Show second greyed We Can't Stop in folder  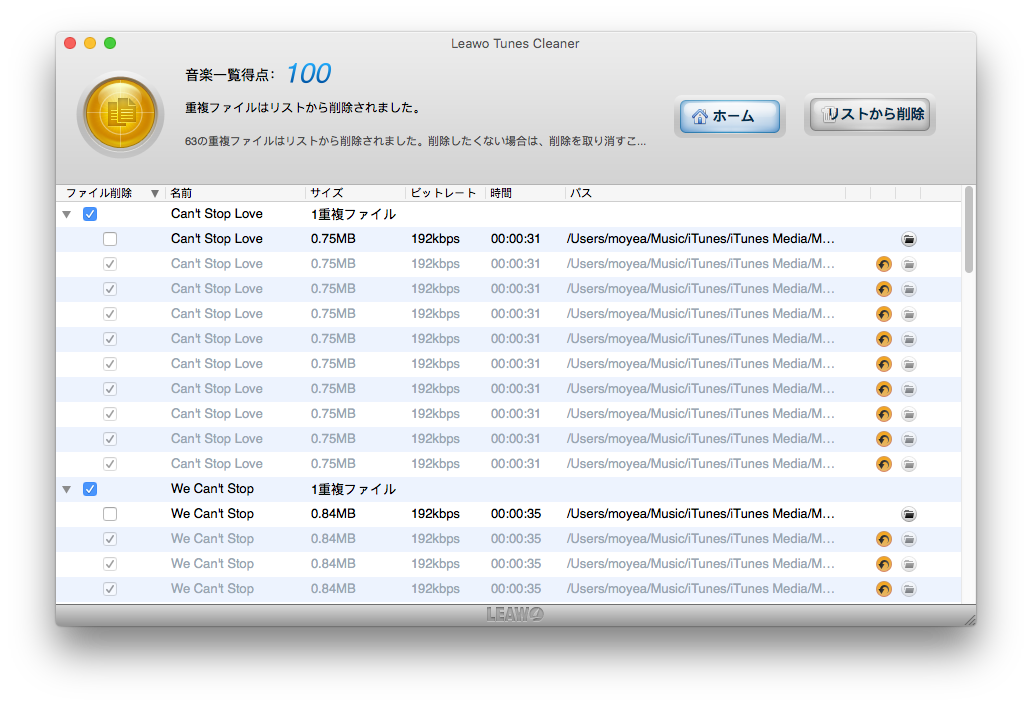tap(909, 565)
